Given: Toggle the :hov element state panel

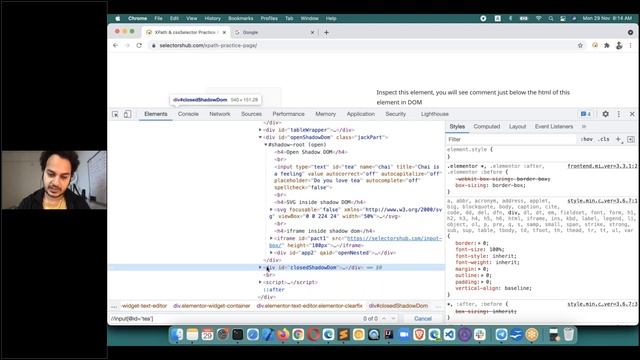Looking at the screenshot, I should point(587,139).
